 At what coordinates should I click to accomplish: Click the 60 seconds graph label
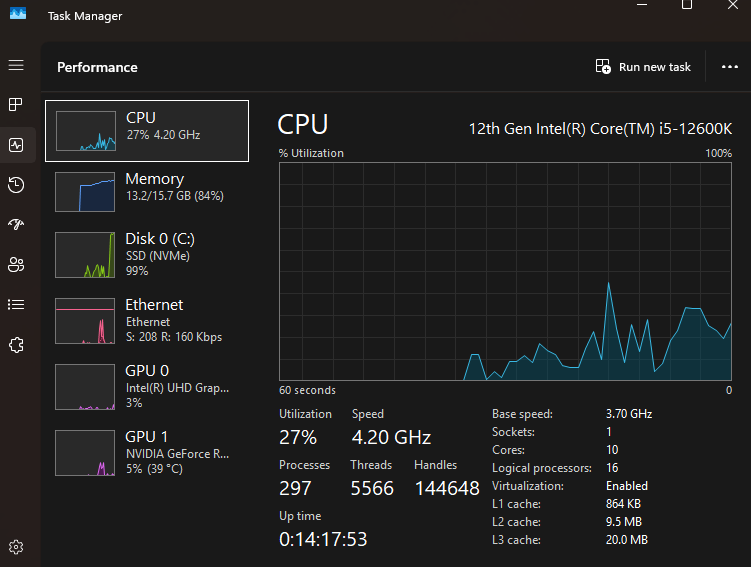pyautogui.click(x=307, y=390)
